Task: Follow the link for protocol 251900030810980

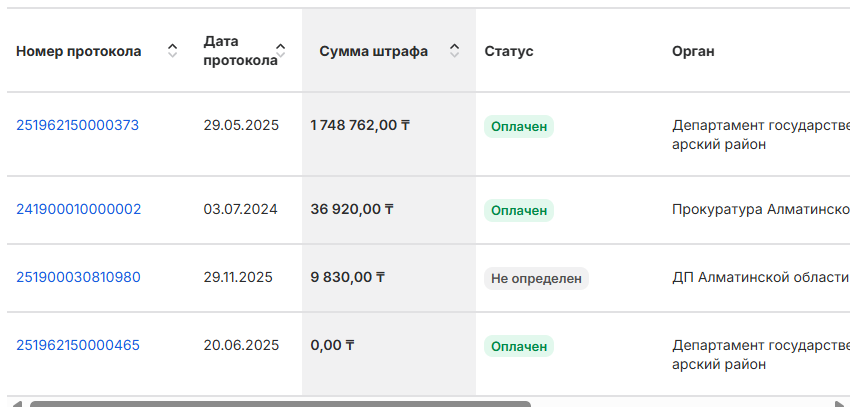Action: pyautogui.click(x=78, y=277)
